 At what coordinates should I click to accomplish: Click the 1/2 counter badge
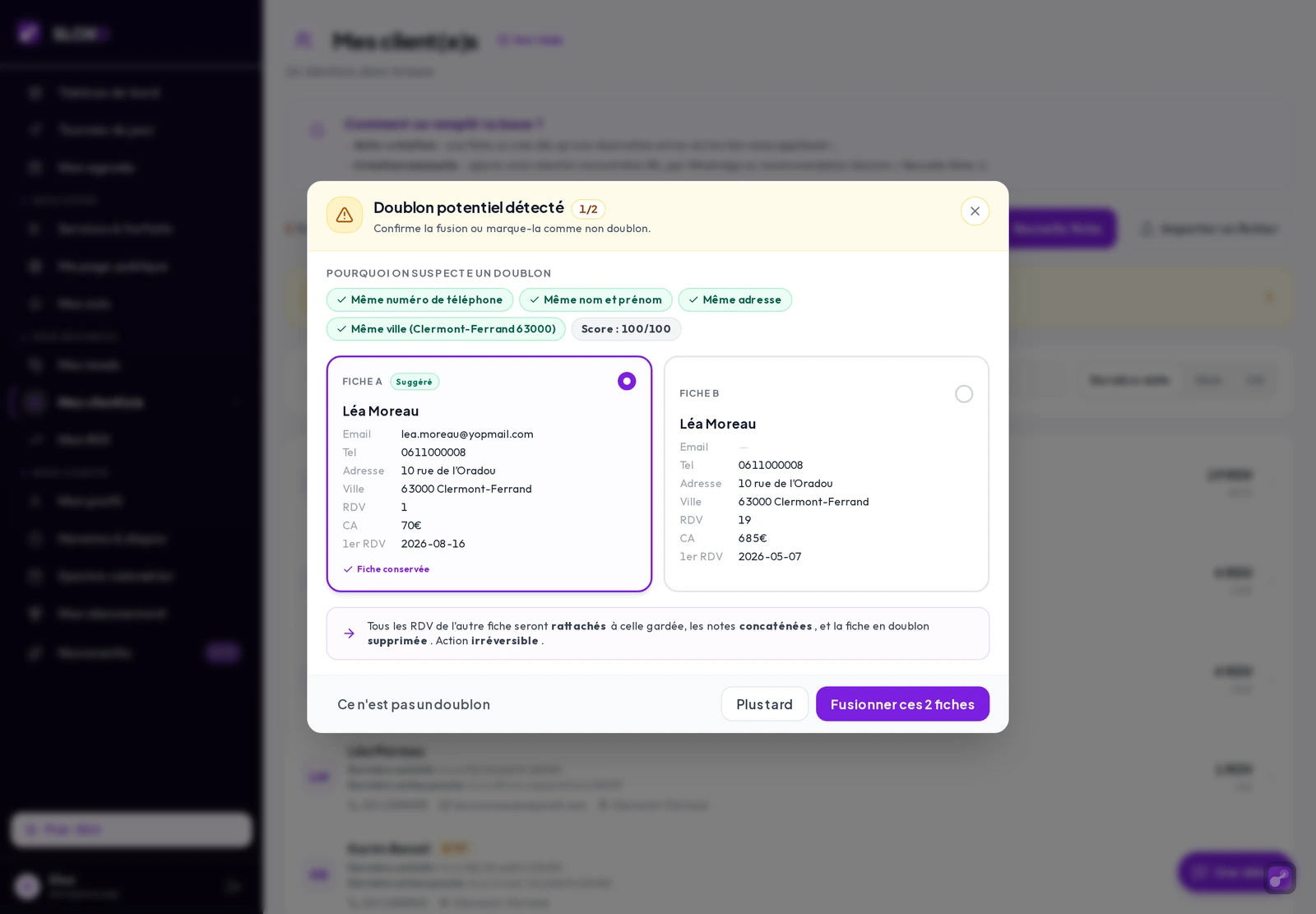tap(588, 209)
